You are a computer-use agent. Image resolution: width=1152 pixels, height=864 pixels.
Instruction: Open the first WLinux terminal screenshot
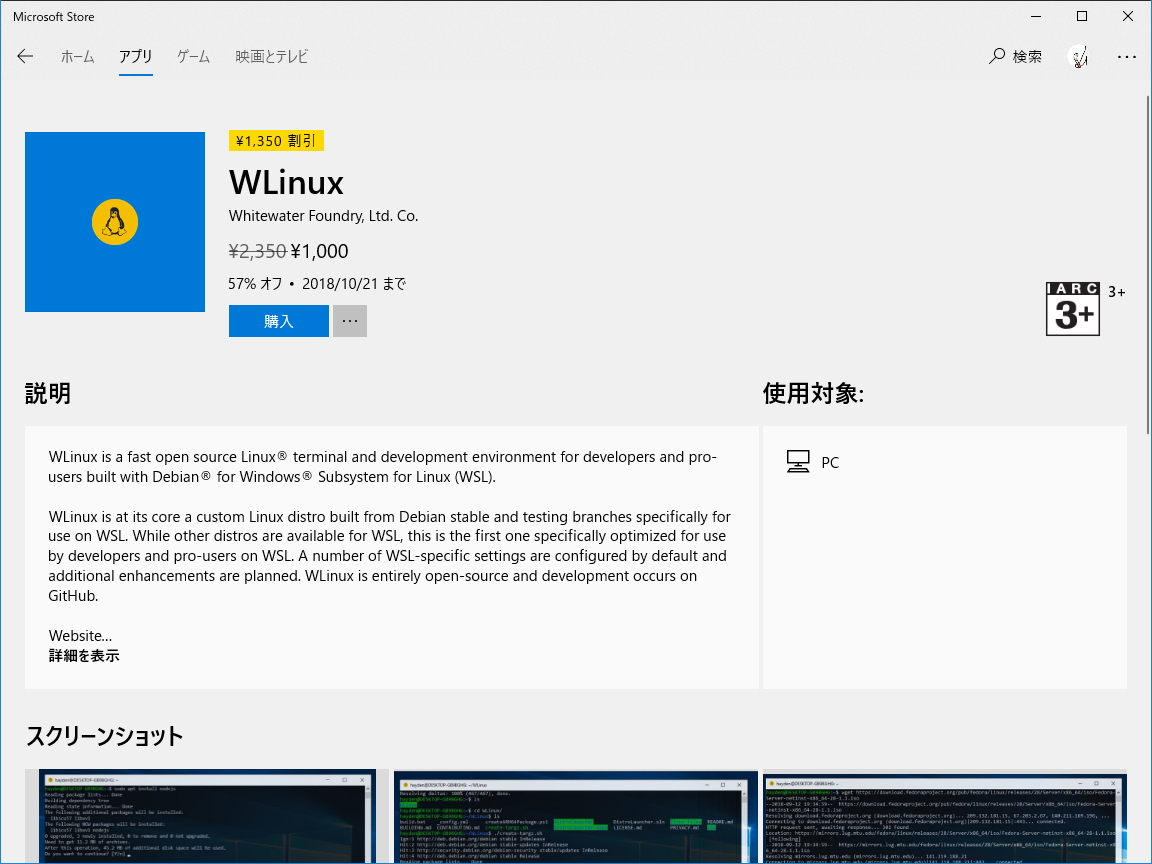click(x=206, y=817)
